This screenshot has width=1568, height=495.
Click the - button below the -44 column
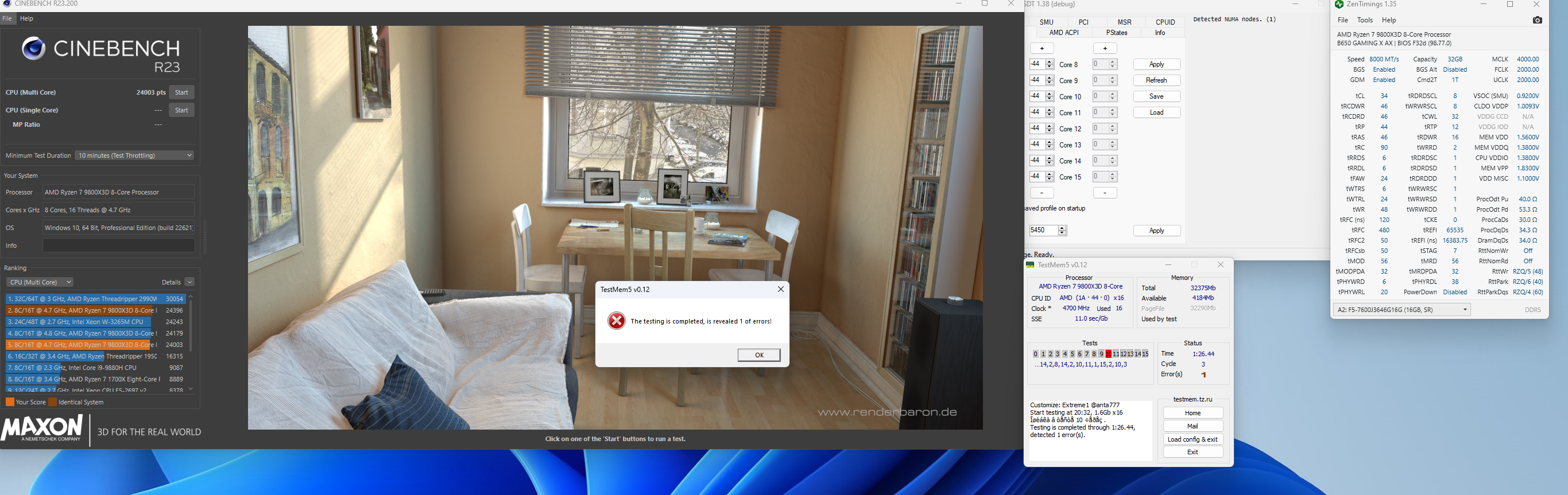[1042, 193]
